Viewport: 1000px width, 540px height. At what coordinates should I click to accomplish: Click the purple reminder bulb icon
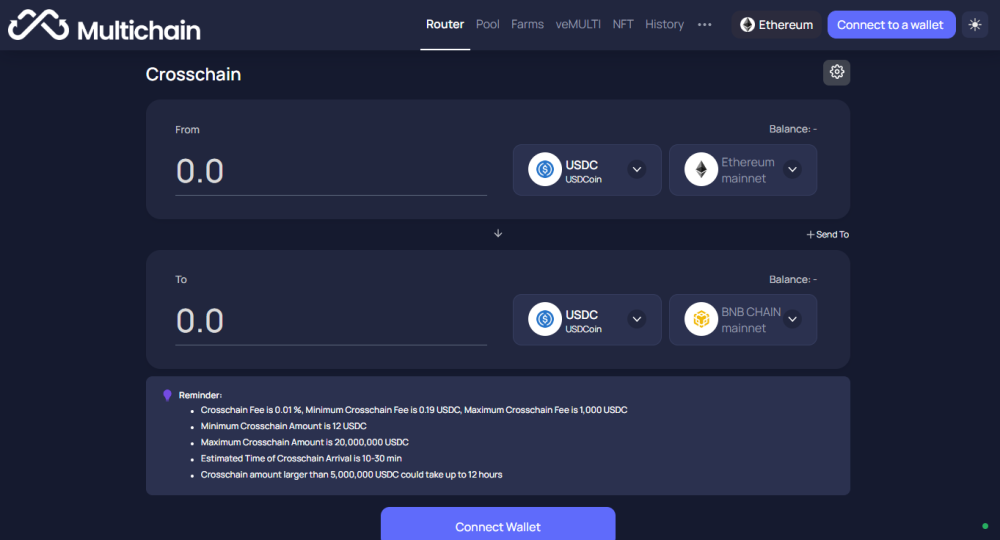coord(167,395)
